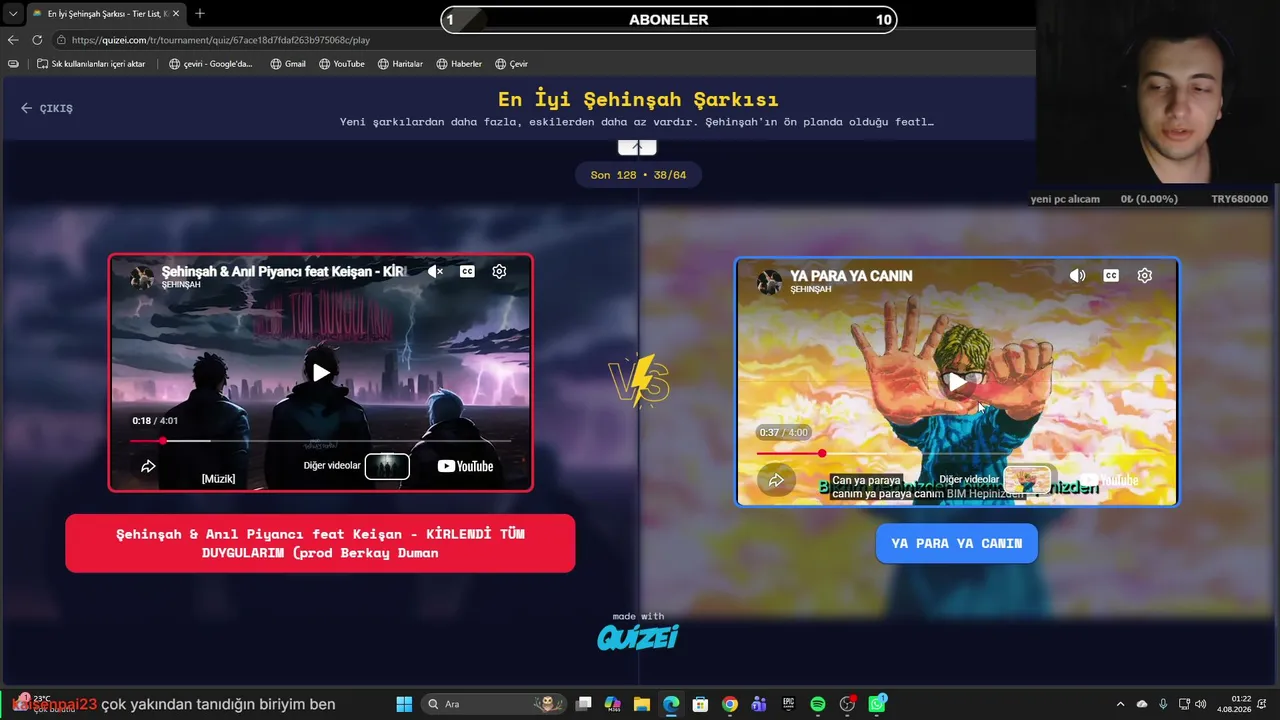Click the up-arrow collapse button below the title
Viewport: 1280px width, 720px height.
[x=637, y=147]
